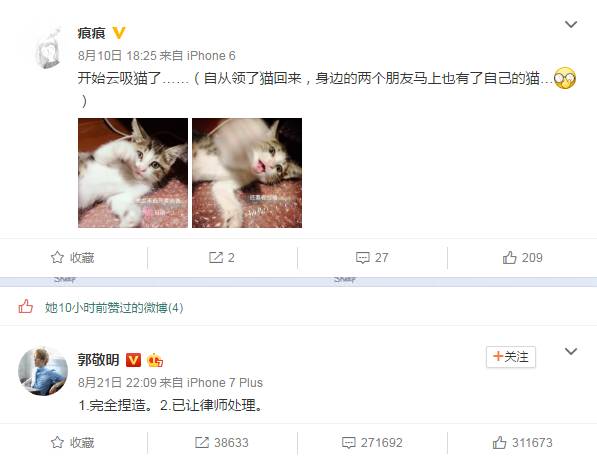Like the cat post with 209 likes
This screenshot has width=597, height=460.
[x=522, y=258]
